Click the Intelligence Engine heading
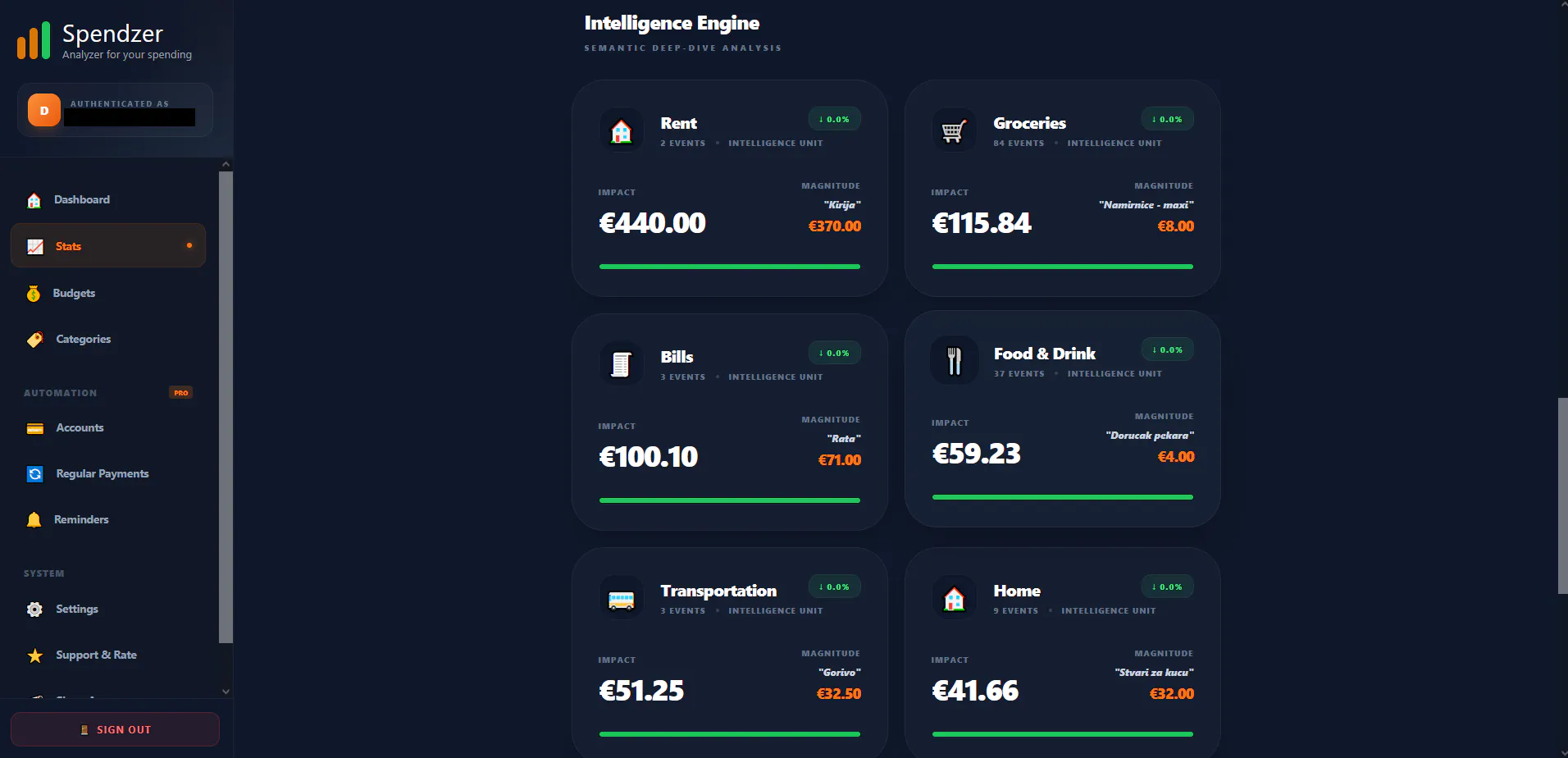 click(672, 23)
